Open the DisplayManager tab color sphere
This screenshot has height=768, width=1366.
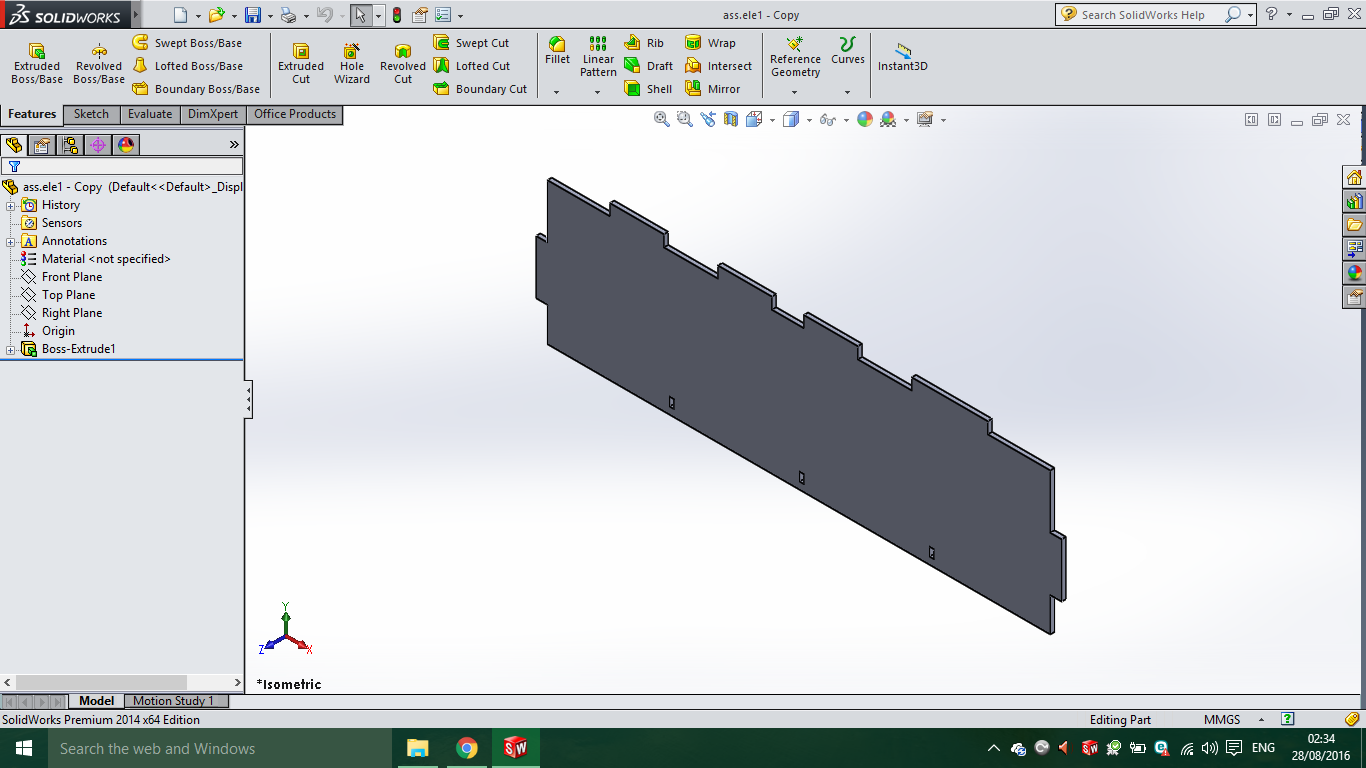(126, 145)
